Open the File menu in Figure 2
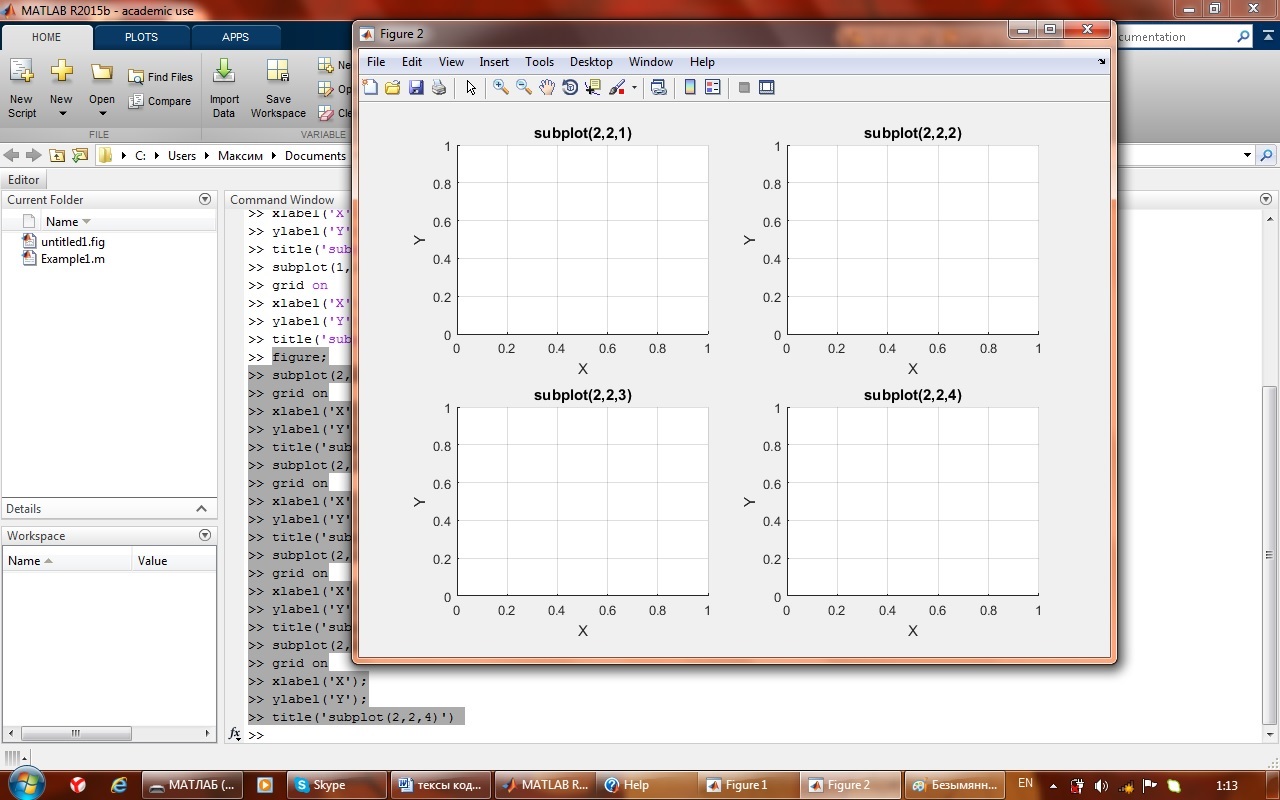This screenshot has width=1280, height=800. (x=376, y=62)
